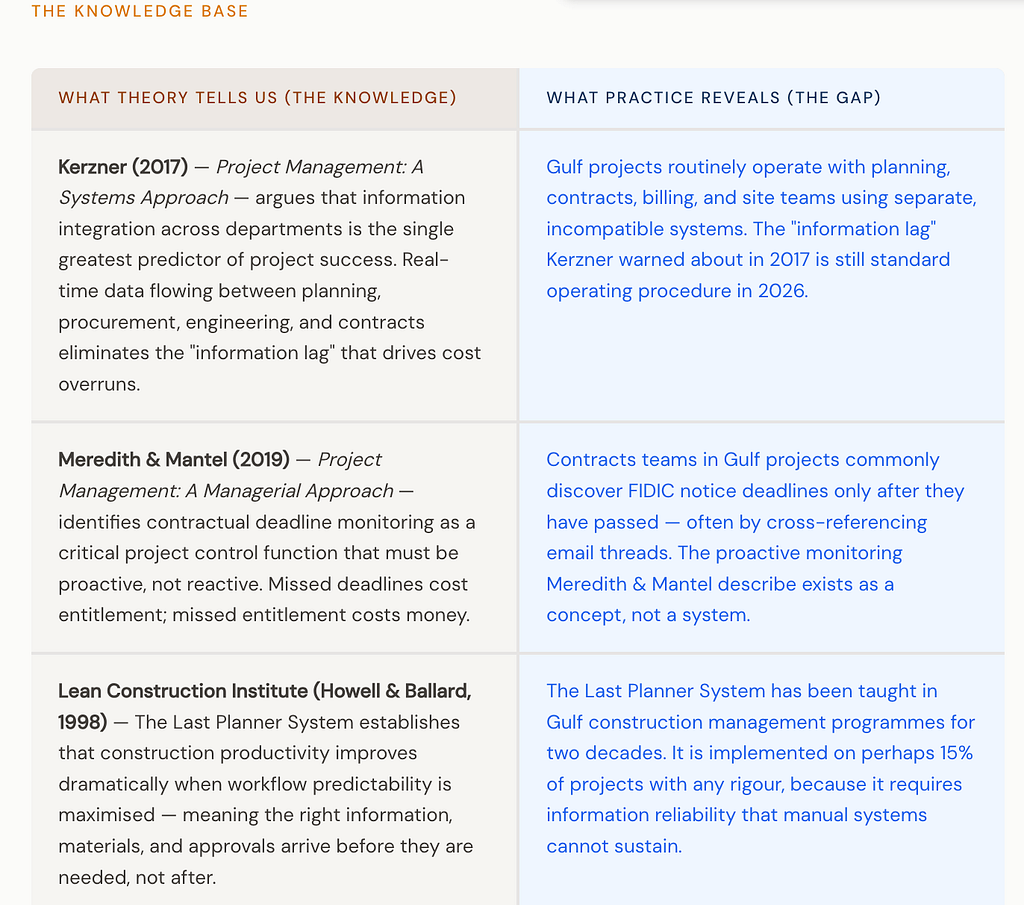Screen dimensions: 1024x905
Task: Open blue text 'discover FIDIC notice deadlines'
Action: pos(688,491)
